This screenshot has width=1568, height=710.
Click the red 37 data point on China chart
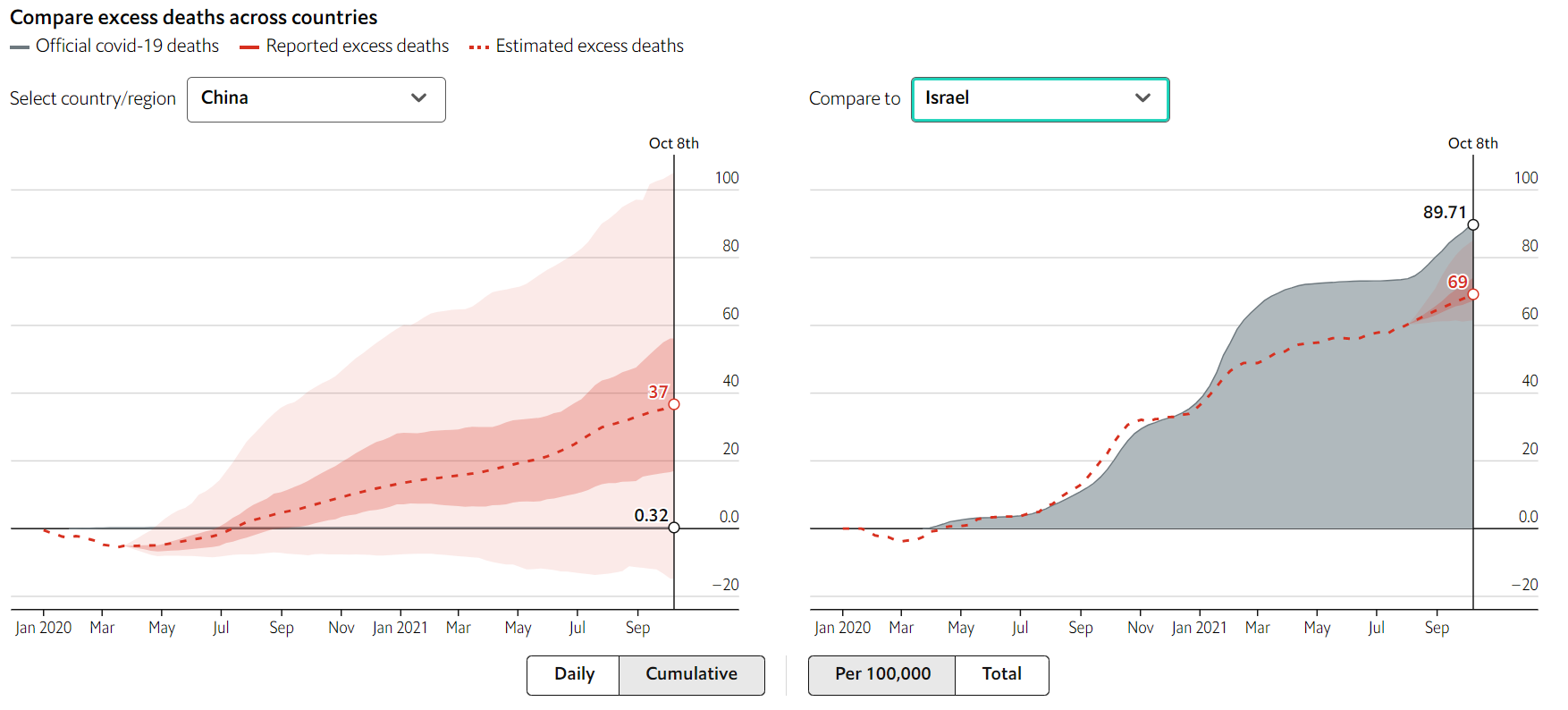(x=674, y=404)
